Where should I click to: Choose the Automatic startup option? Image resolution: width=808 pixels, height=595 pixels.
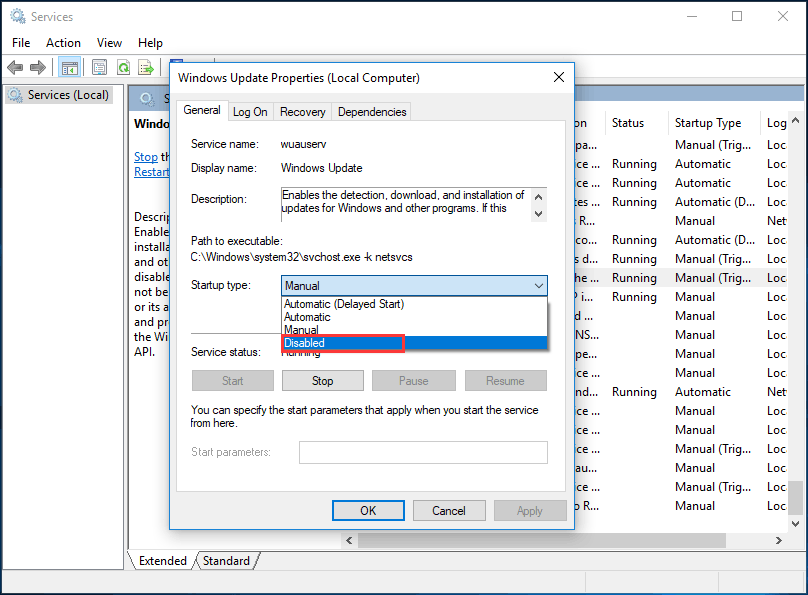(x=414, y=317)
